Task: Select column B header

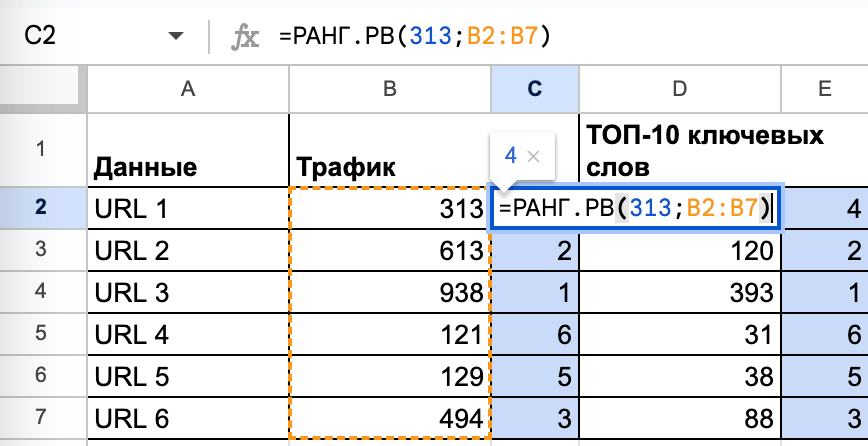Action: (389, 90)
